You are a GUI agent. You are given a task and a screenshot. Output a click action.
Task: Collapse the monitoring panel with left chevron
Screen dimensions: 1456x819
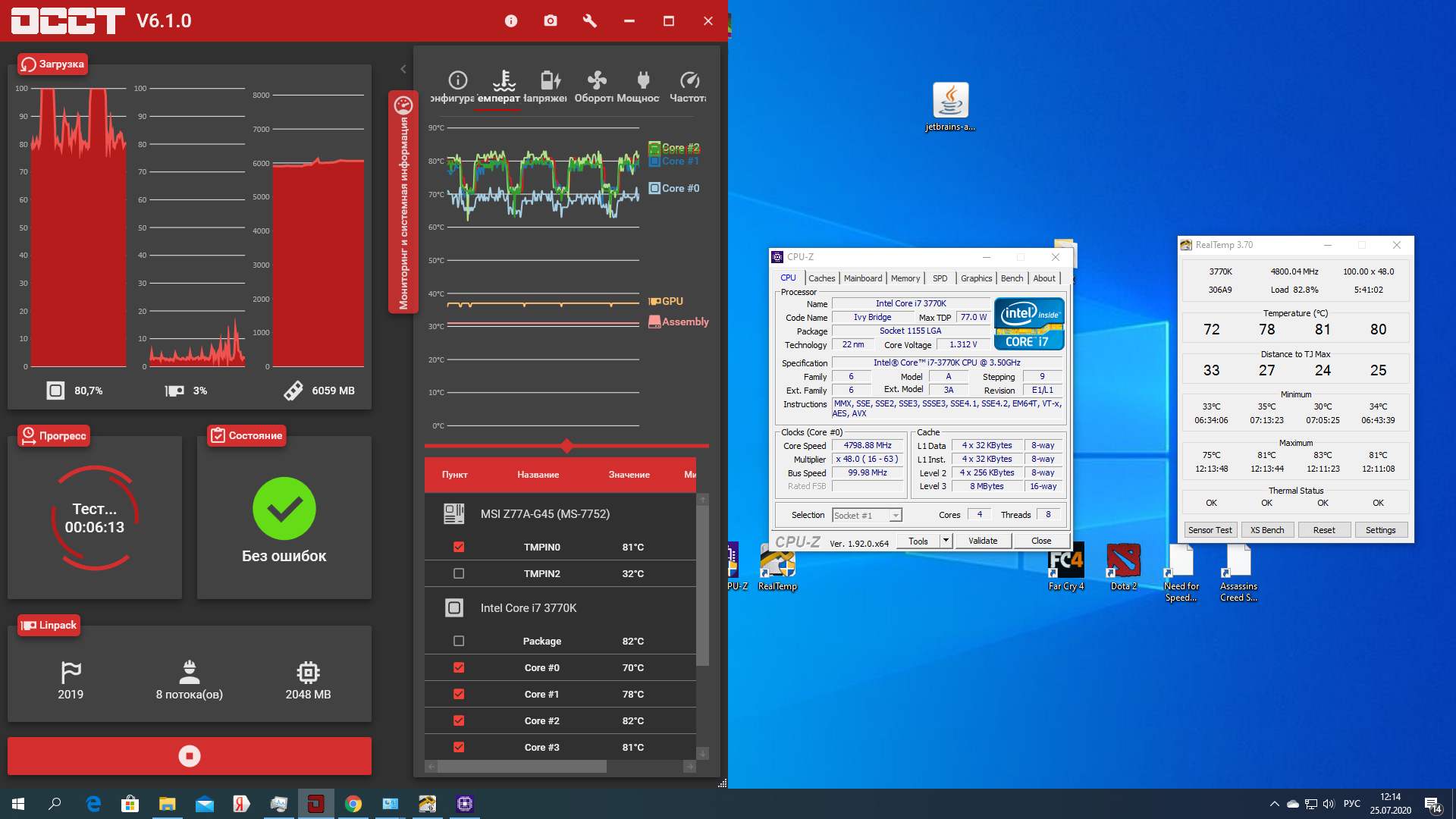coord(403,69)
